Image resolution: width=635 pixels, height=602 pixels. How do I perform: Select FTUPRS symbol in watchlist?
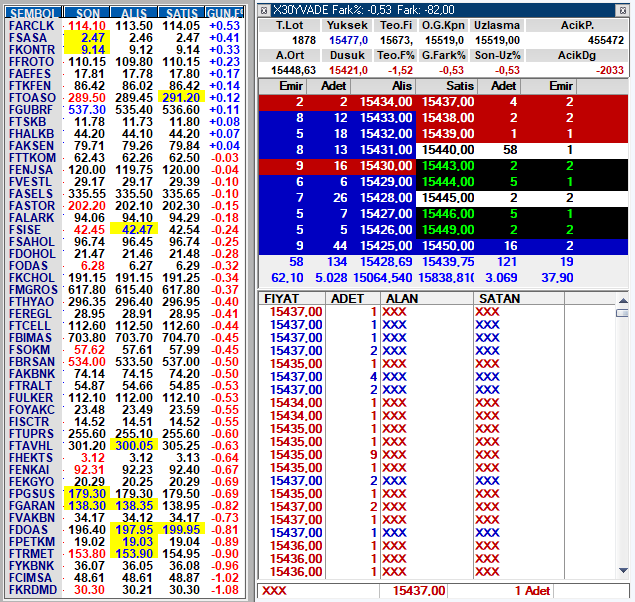coord(31,434)
